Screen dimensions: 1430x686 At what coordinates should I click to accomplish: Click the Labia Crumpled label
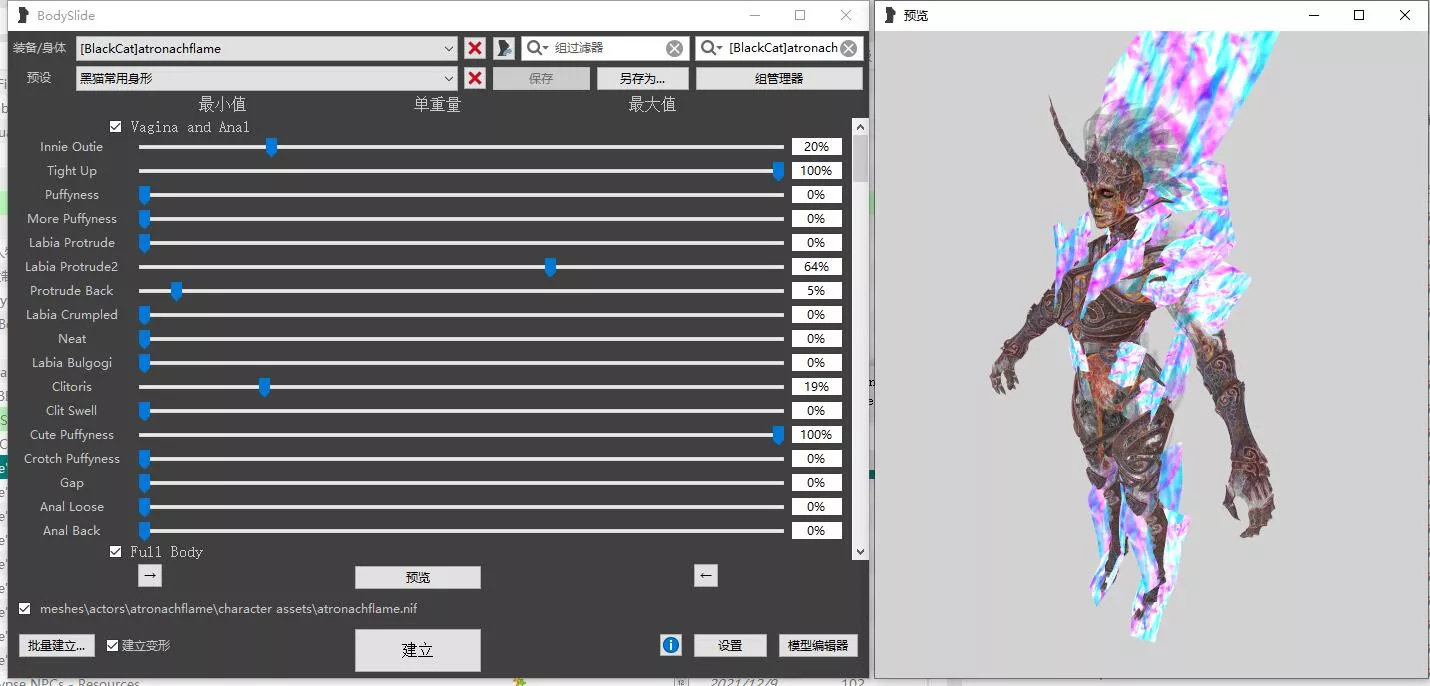tap(72, 315)
